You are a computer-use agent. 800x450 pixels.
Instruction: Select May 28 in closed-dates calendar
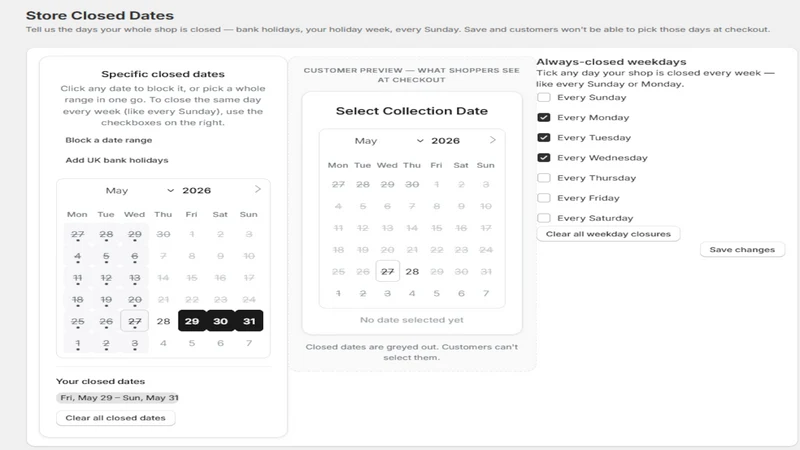163,321
